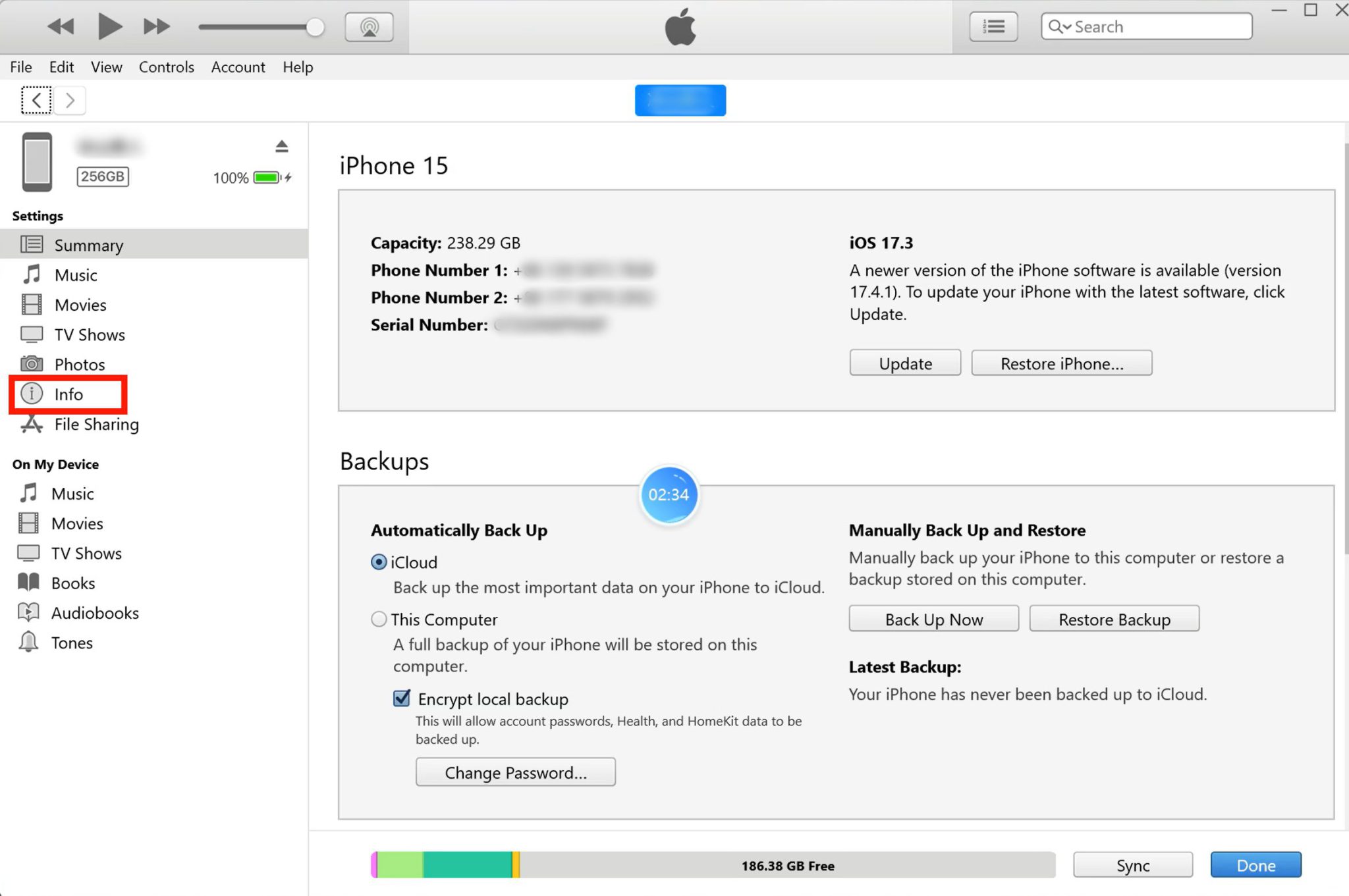Go forward with the right chevron
Screen dimensions: 1349x896
70,101
